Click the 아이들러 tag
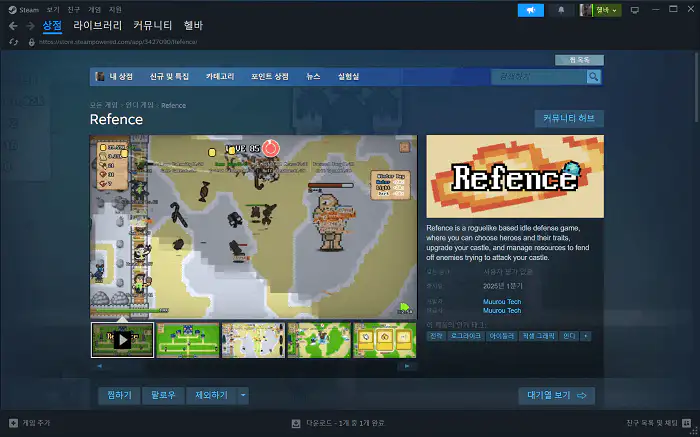Screen dimensions: 700x437 [502, 336]
